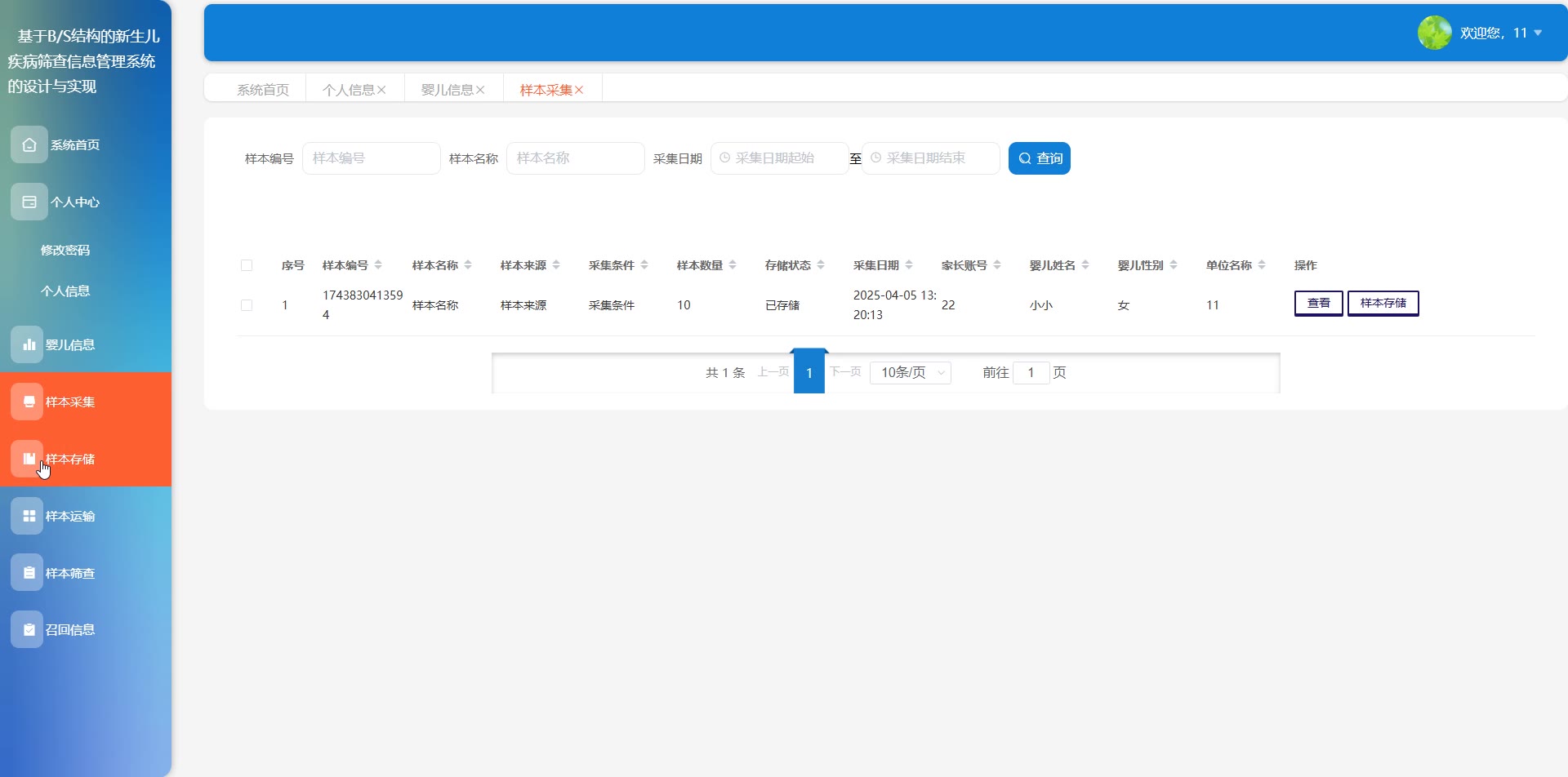Click the 个人中心 sidebar icon
The height and width of the screenshot is (777, 1568).
29,202
